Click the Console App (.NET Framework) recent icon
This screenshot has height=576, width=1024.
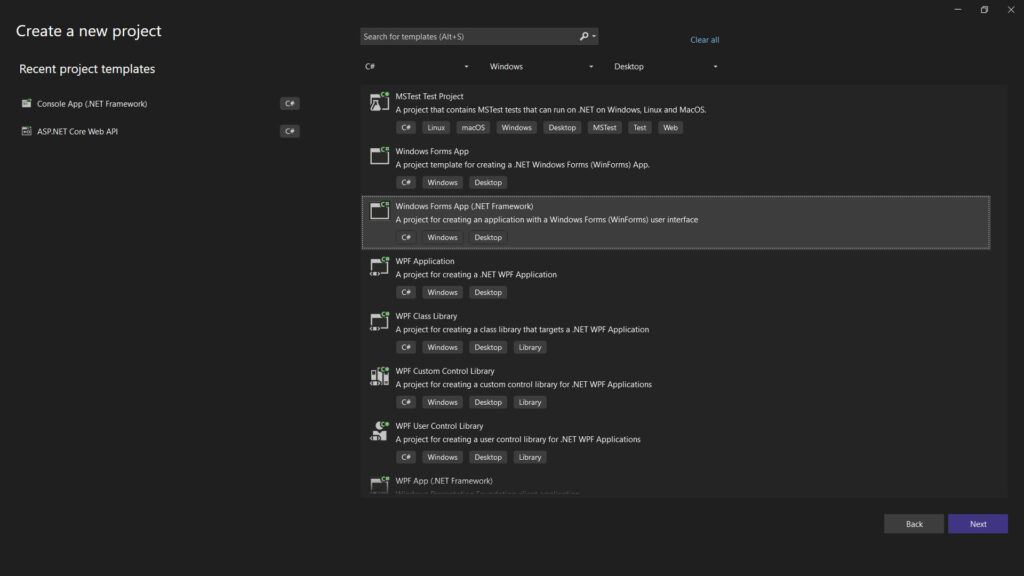coord(26,103)
